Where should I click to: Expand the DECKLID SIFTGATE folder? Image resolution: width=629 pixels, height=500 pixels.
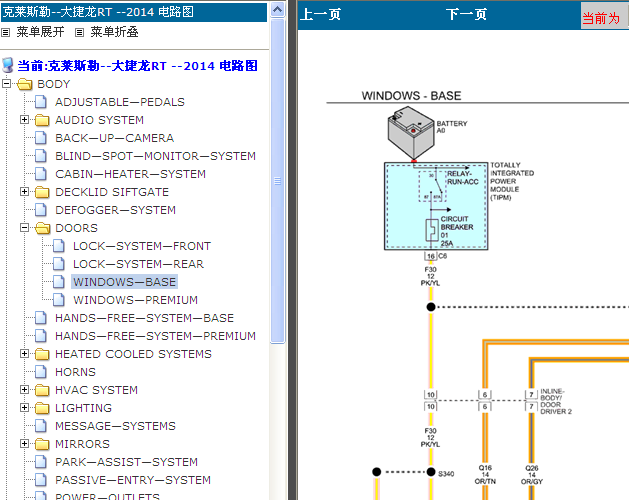(x=24, y=191)
